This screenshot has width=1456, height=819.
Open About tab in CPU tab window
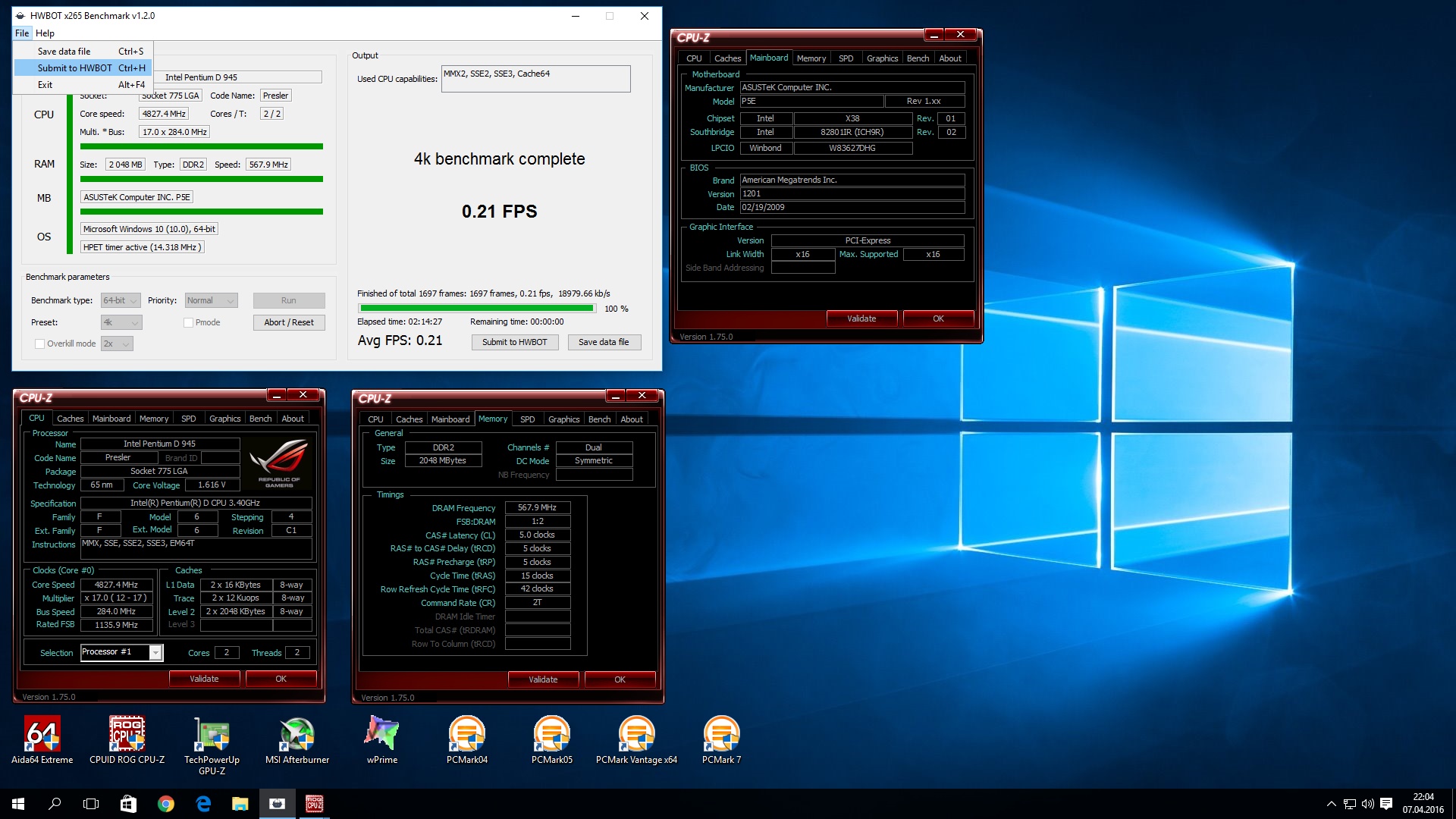point(293,419)
